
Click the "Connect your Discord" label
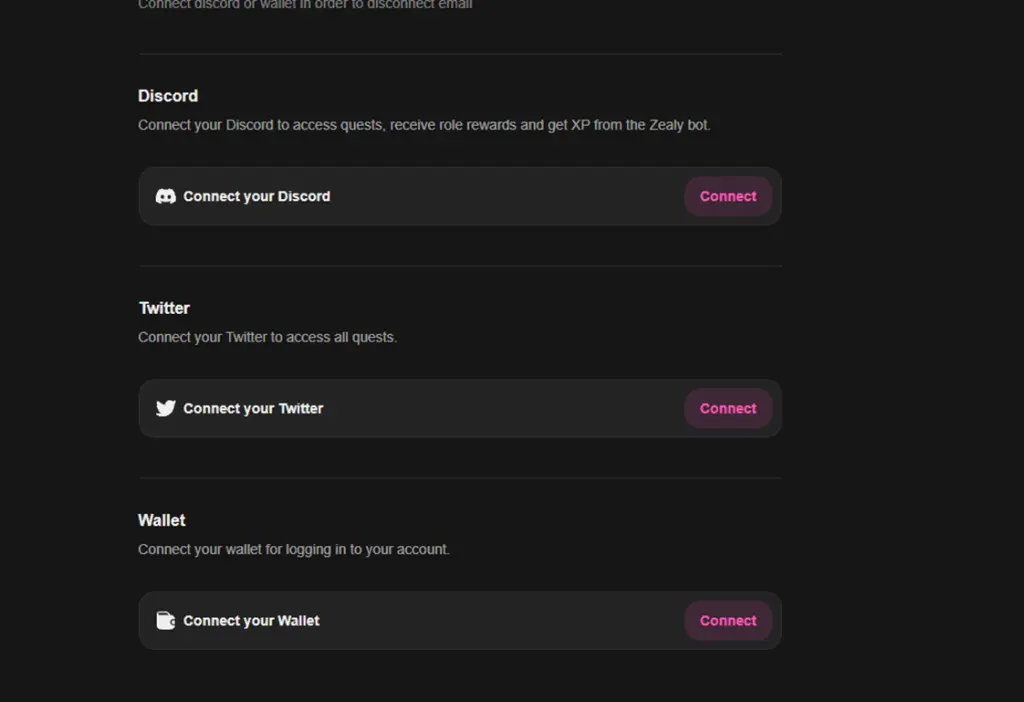[257, 197]
